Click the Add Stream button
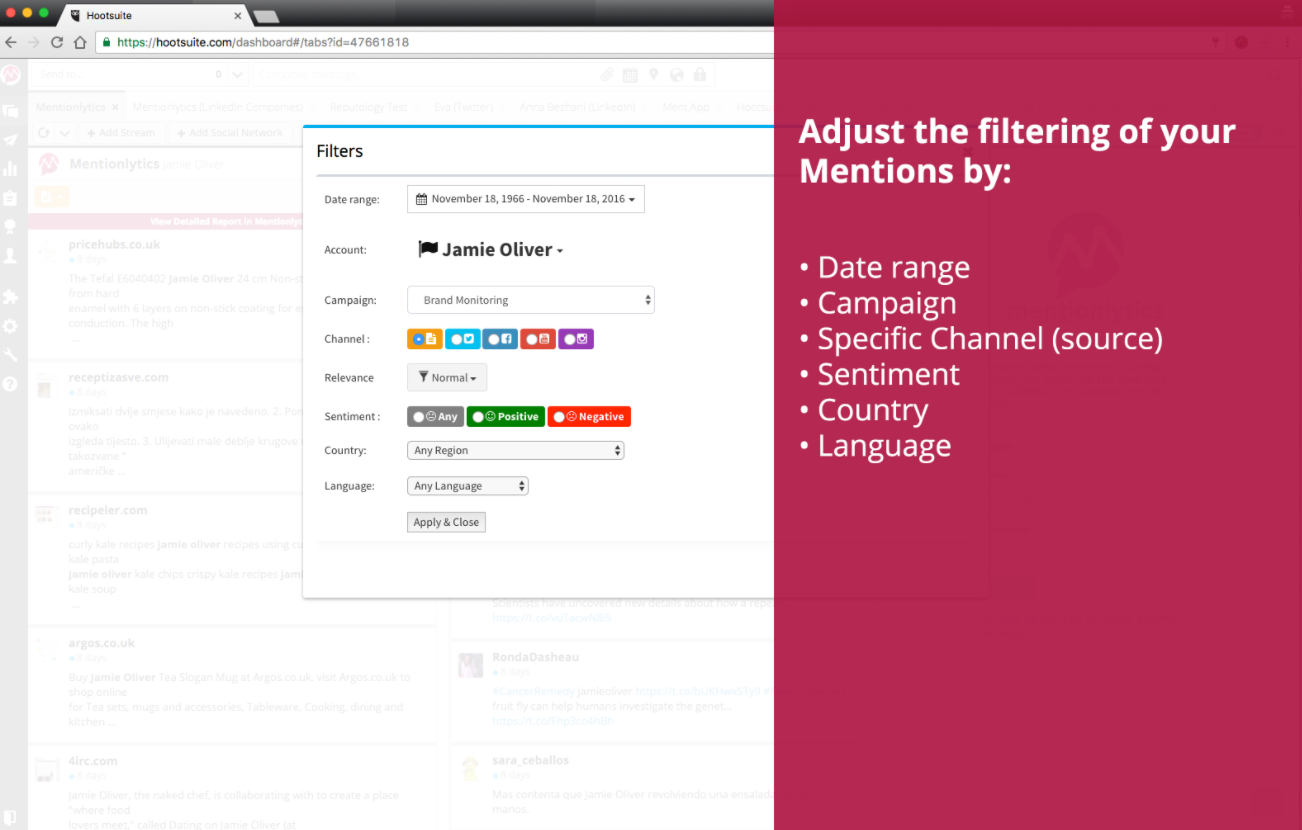Image resolution: width=1302 pixels, height=830 pixels. tap(120, 133)
